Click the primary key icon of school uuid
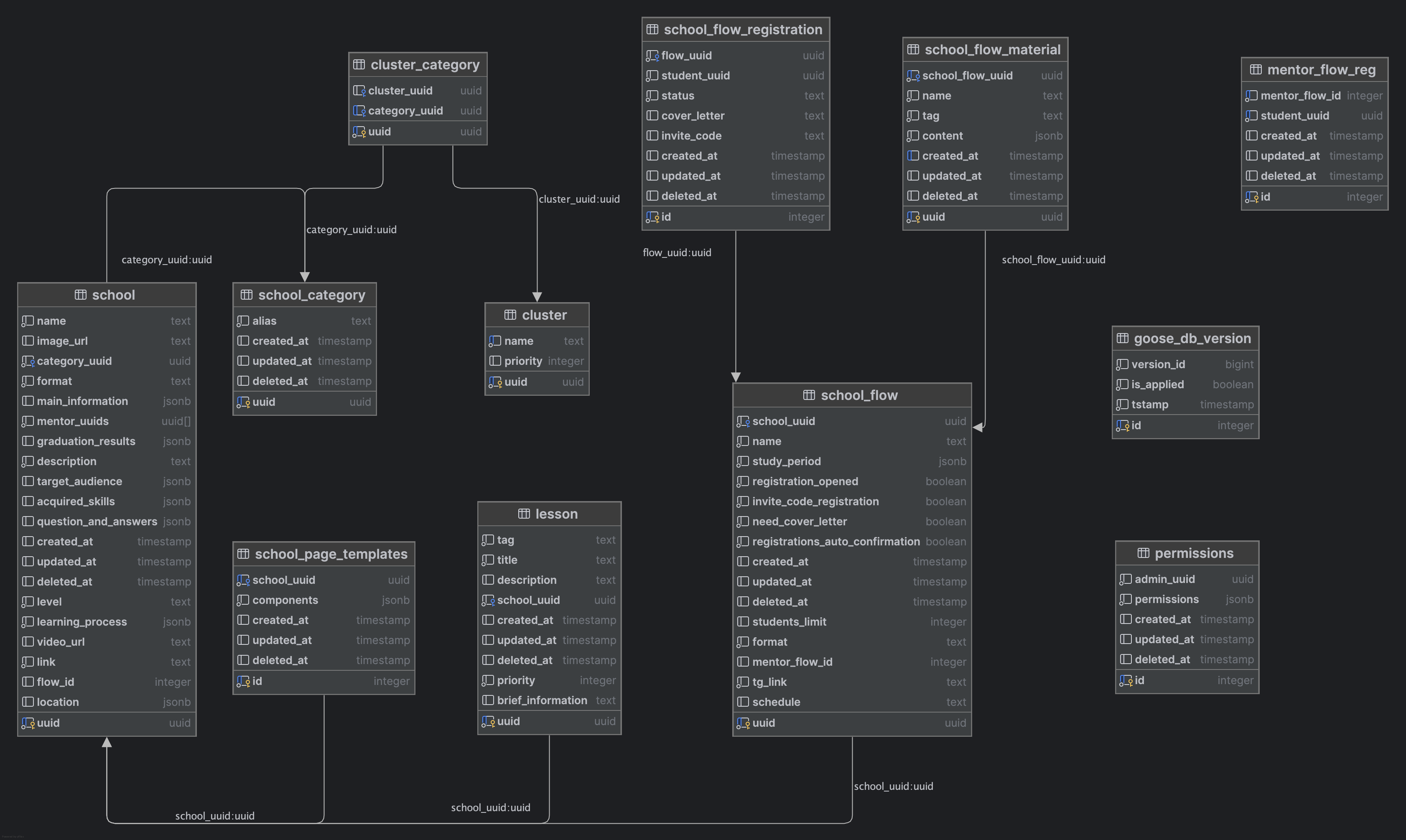The image size is (1406, 840). [x=28, y=723]
